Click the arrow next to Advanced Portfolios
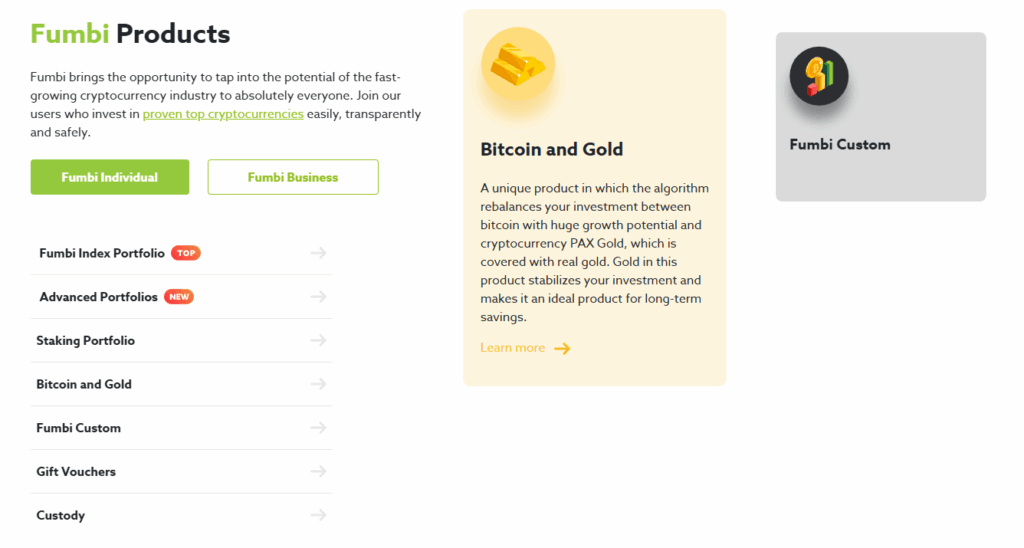 click(x=318, y=297)
